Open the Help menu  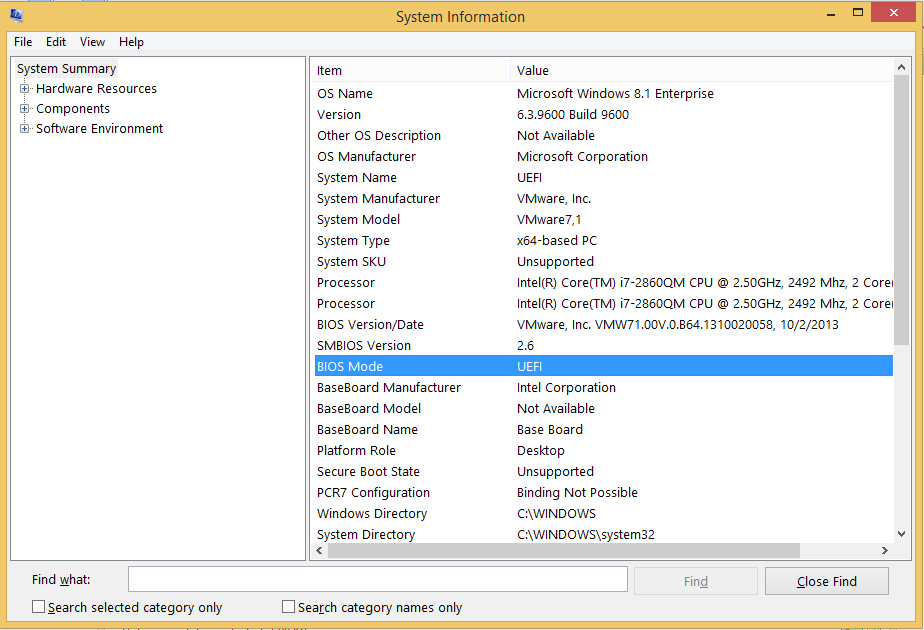(x=131, y=42)
